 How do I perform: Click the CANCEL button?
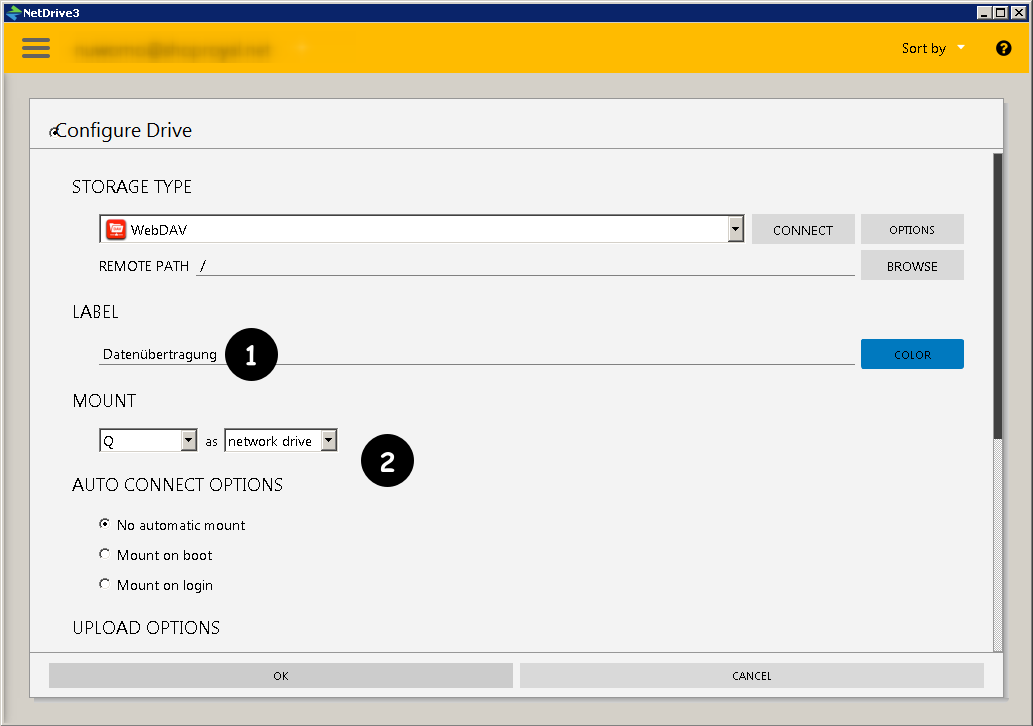click(751, 676)
